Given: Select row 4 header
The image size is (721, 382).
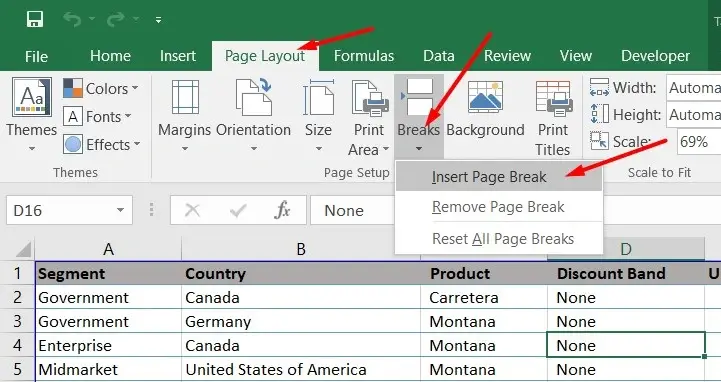Looking at the screenshot, I should point(17,345).
